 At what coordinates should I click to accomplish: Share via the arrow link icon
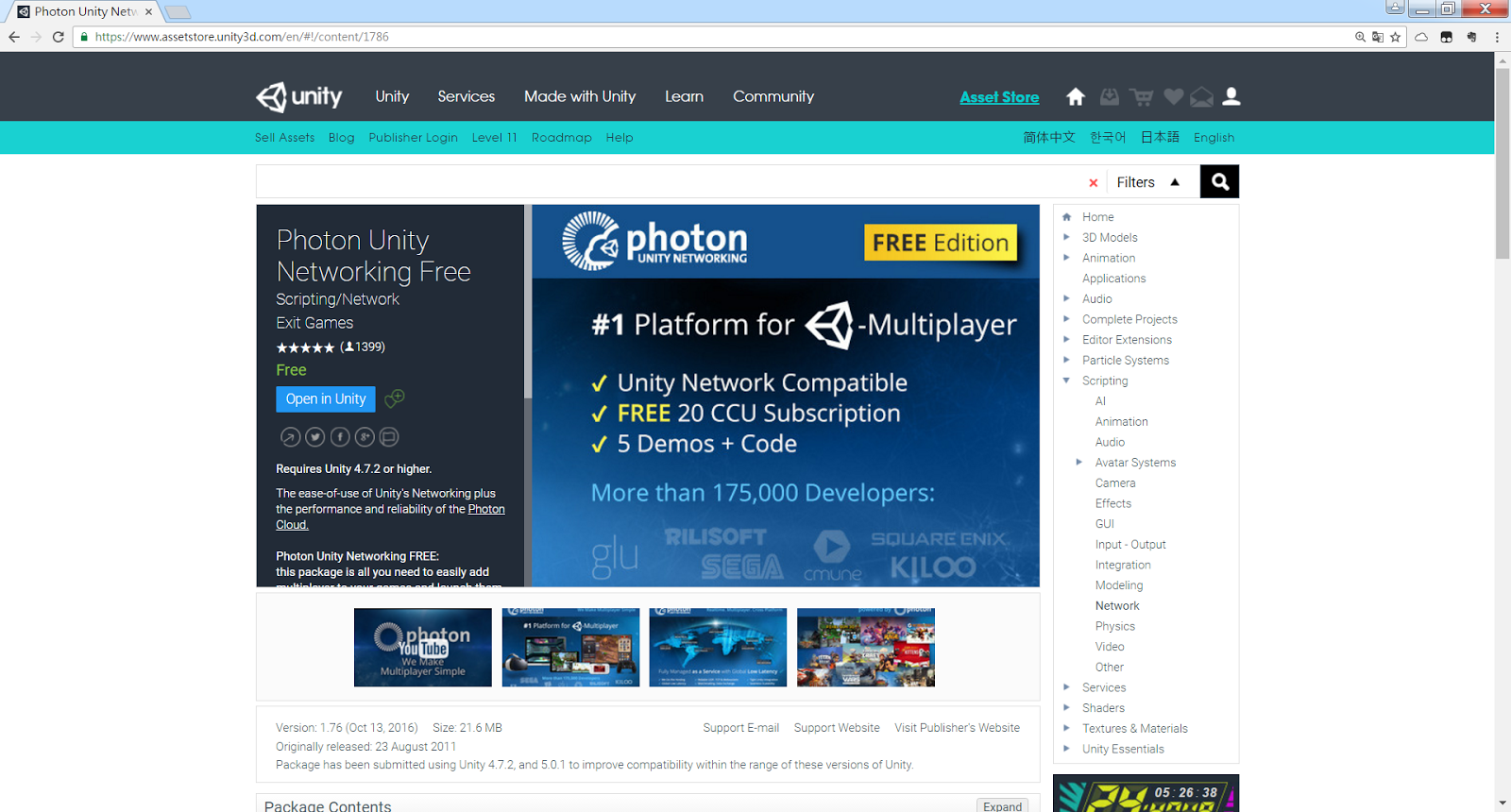[290, 437]
